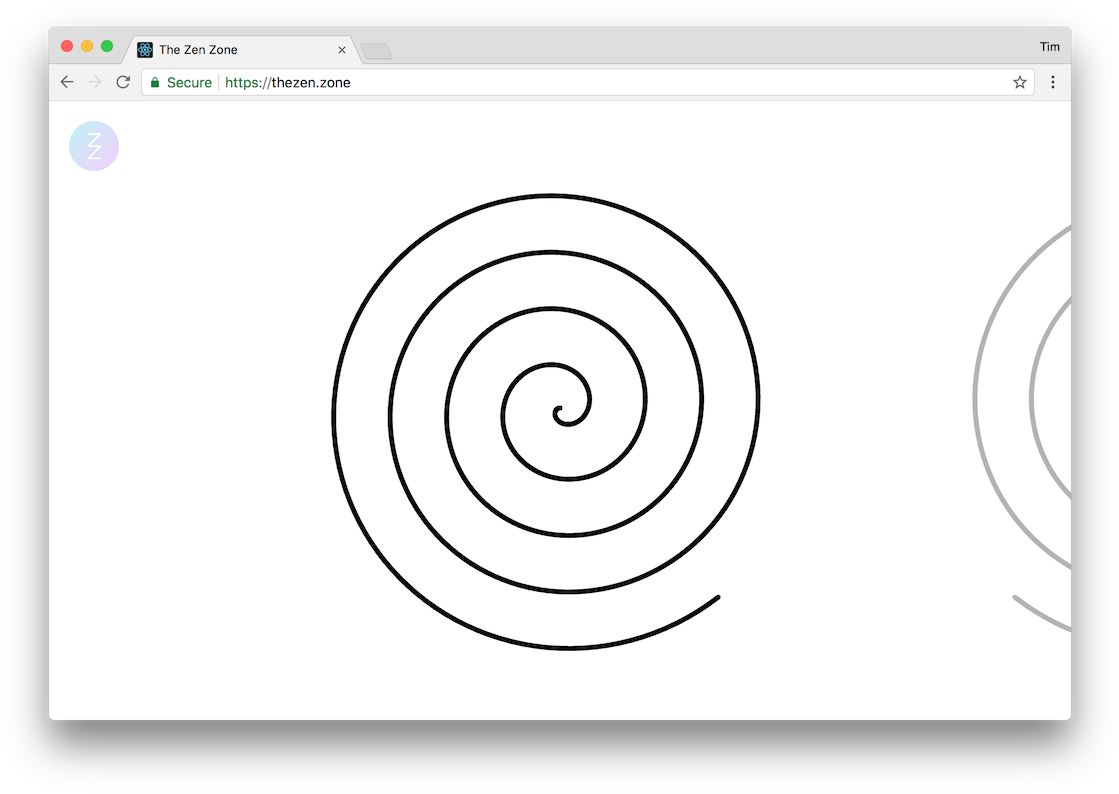This screenshot has width=1119, height=794.
Task: Close The Zen Zone tab
Action: coord(341,49)
